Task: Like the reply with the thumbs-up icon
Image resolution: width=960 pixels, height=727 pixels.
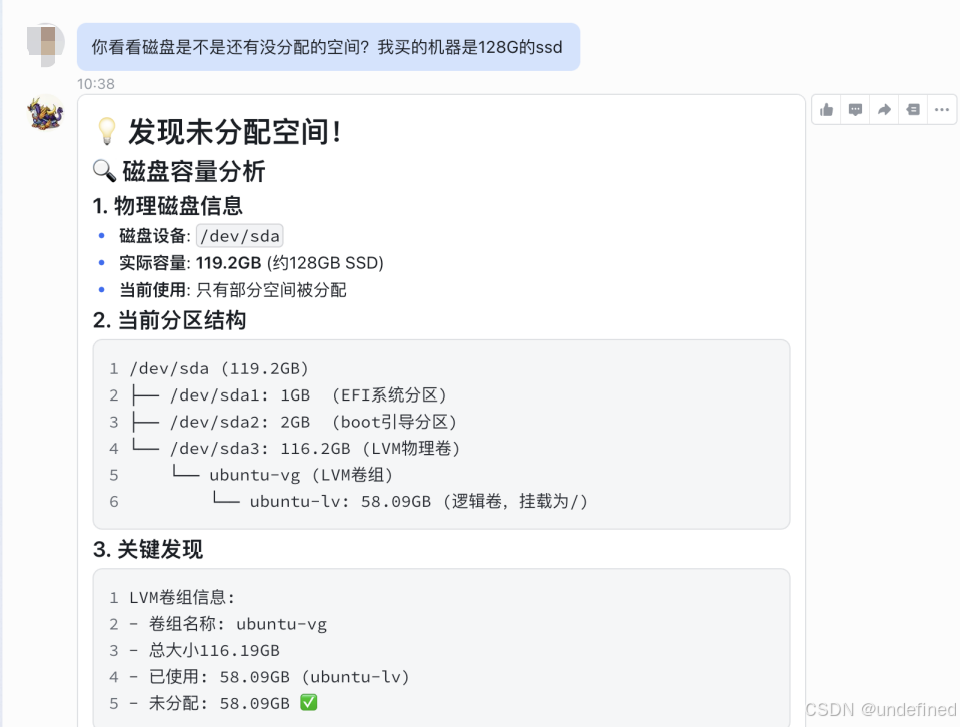Action: coord(826,110)
